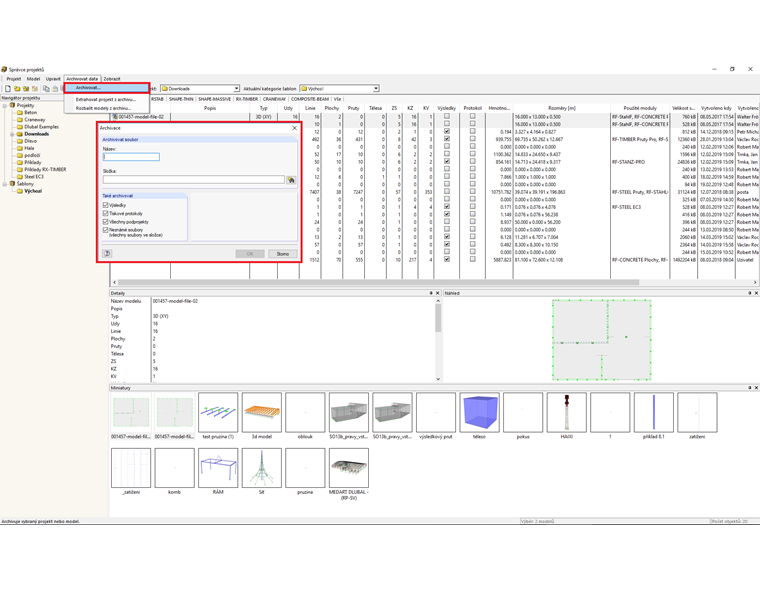
Task: Switch to the Vše tab
Action: 337,99
